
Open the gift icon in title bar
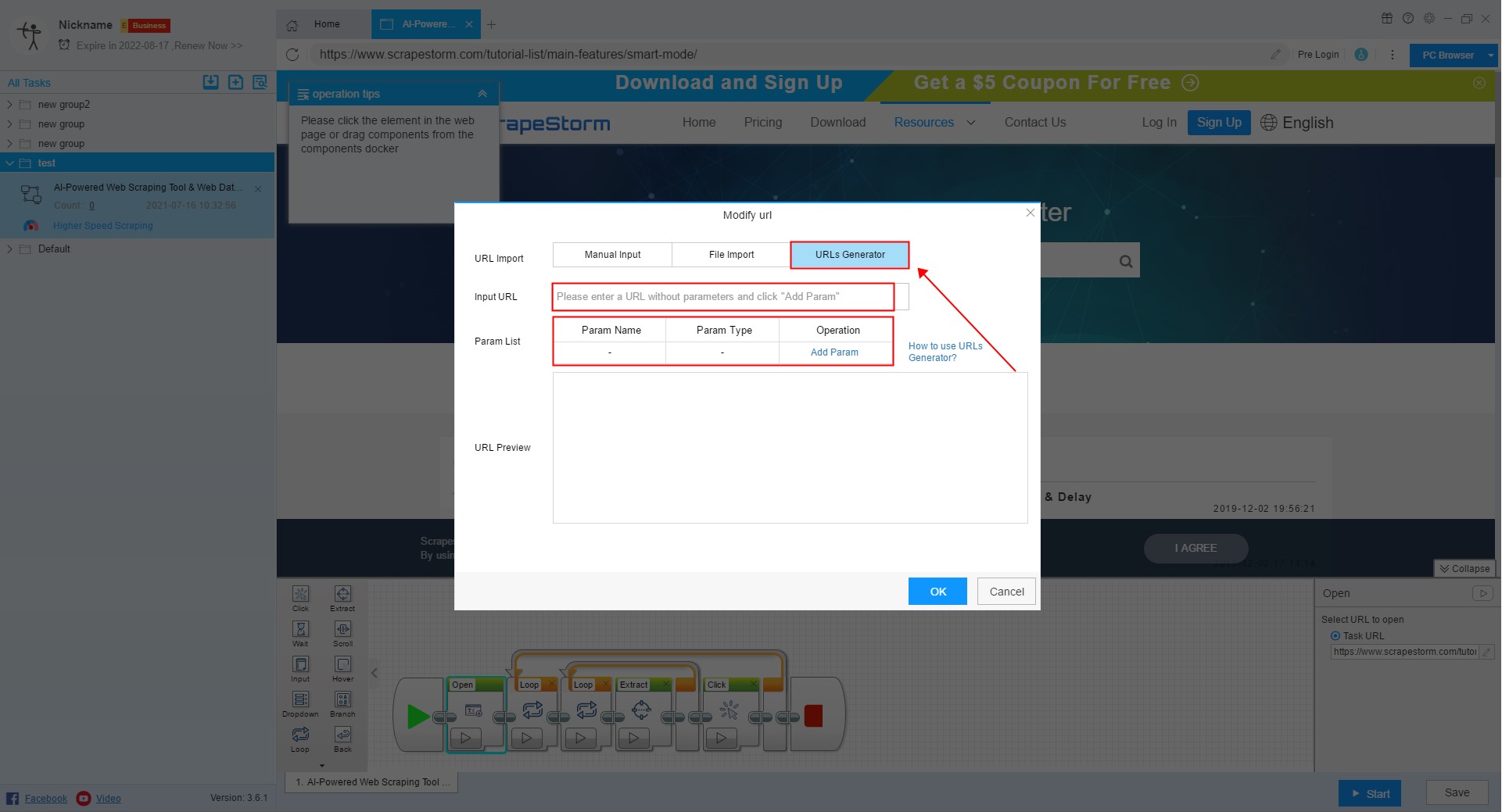(x=1387, y=18)
